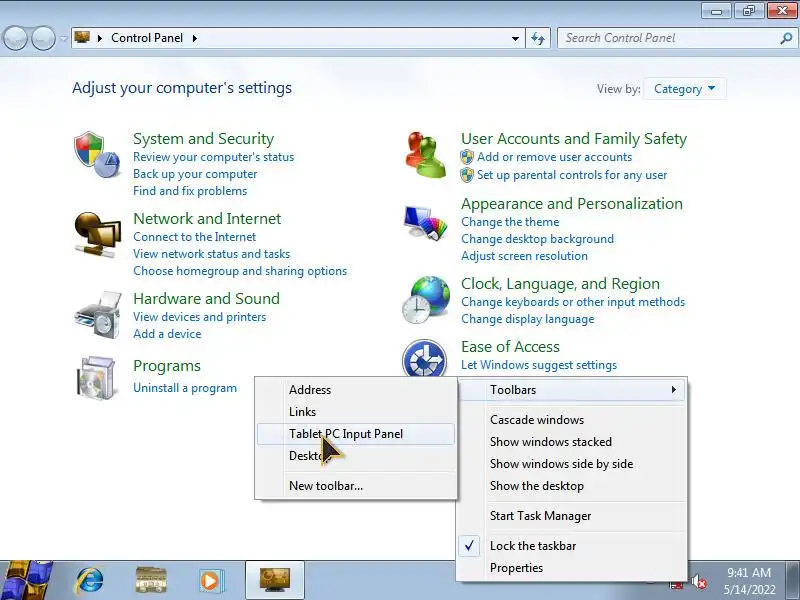Click Change the theme link
This screenshot has height=600, width=800.
[x=510, y=222]
